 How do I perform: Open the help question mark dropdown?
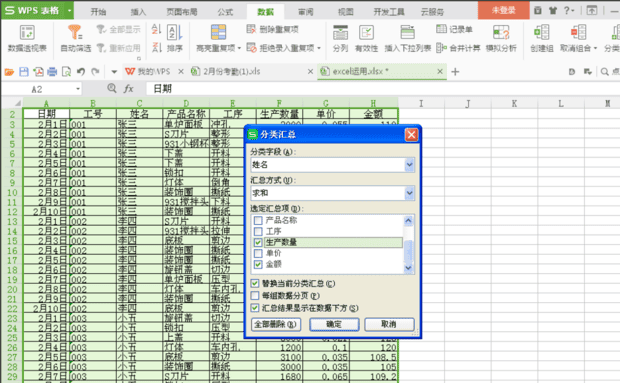point(569,11)
